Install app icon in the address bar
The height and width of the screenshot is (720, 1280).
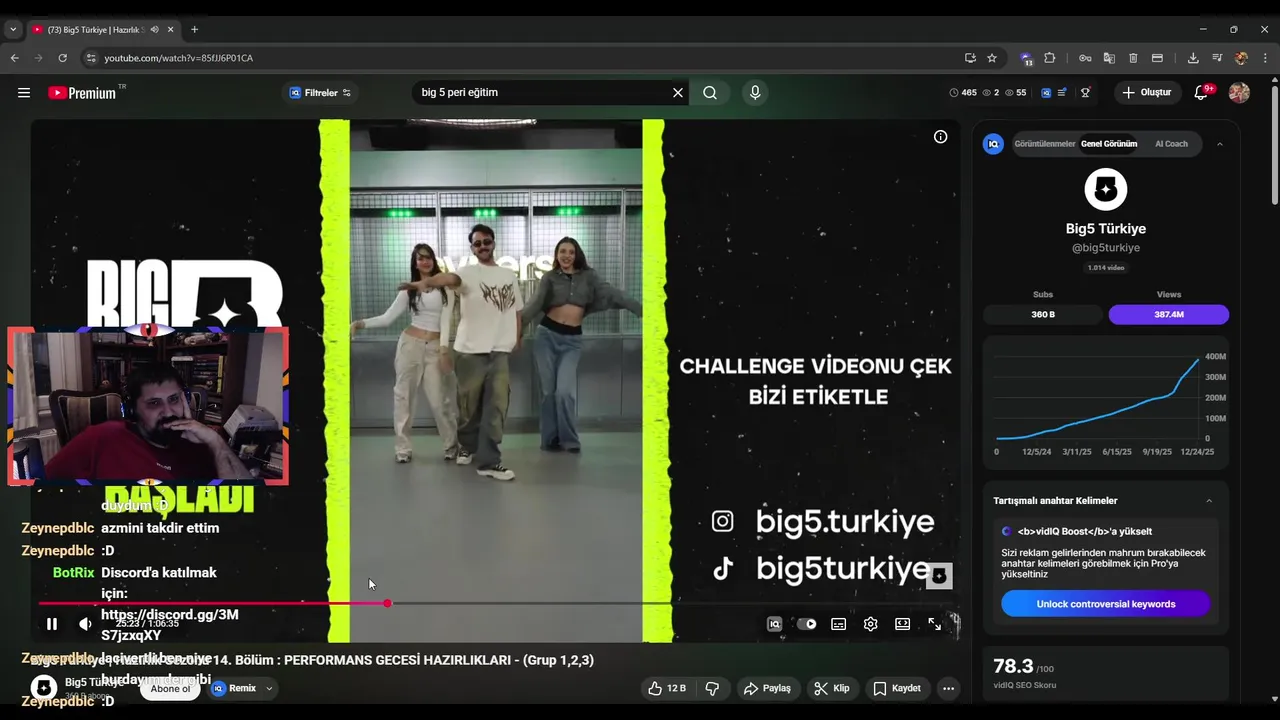pyautogui.click(x=970, y=58)
